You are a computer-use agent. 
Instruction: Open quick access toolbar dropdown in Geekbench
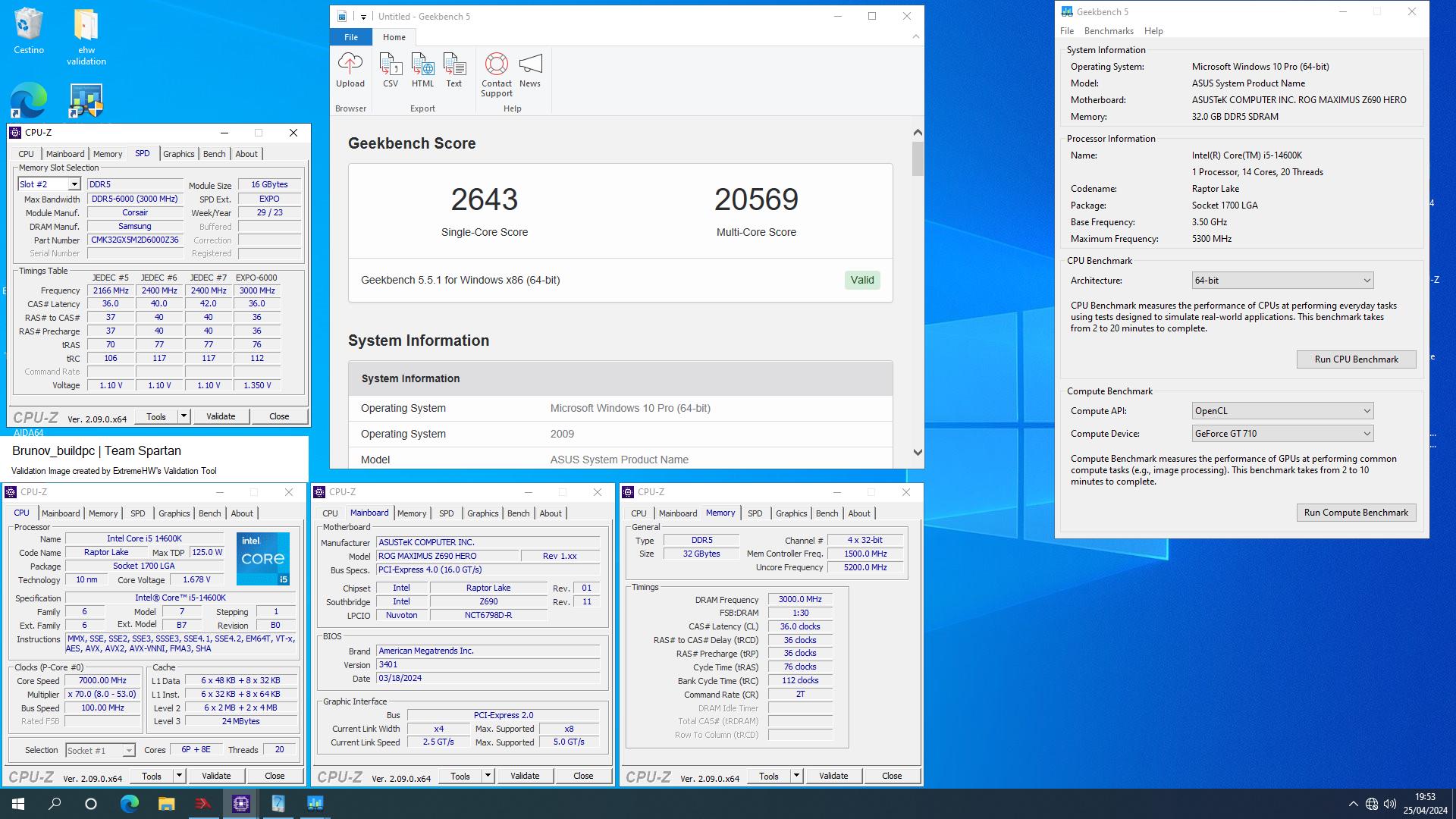click(x=363, y=16)
